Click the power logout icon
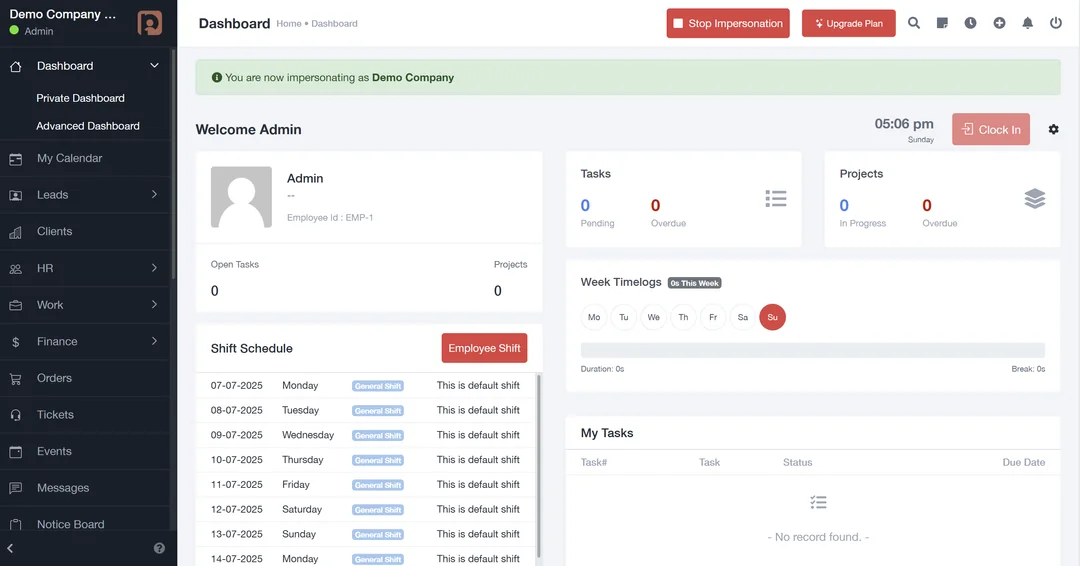 pyautogui.click(x=1056, y=23)
